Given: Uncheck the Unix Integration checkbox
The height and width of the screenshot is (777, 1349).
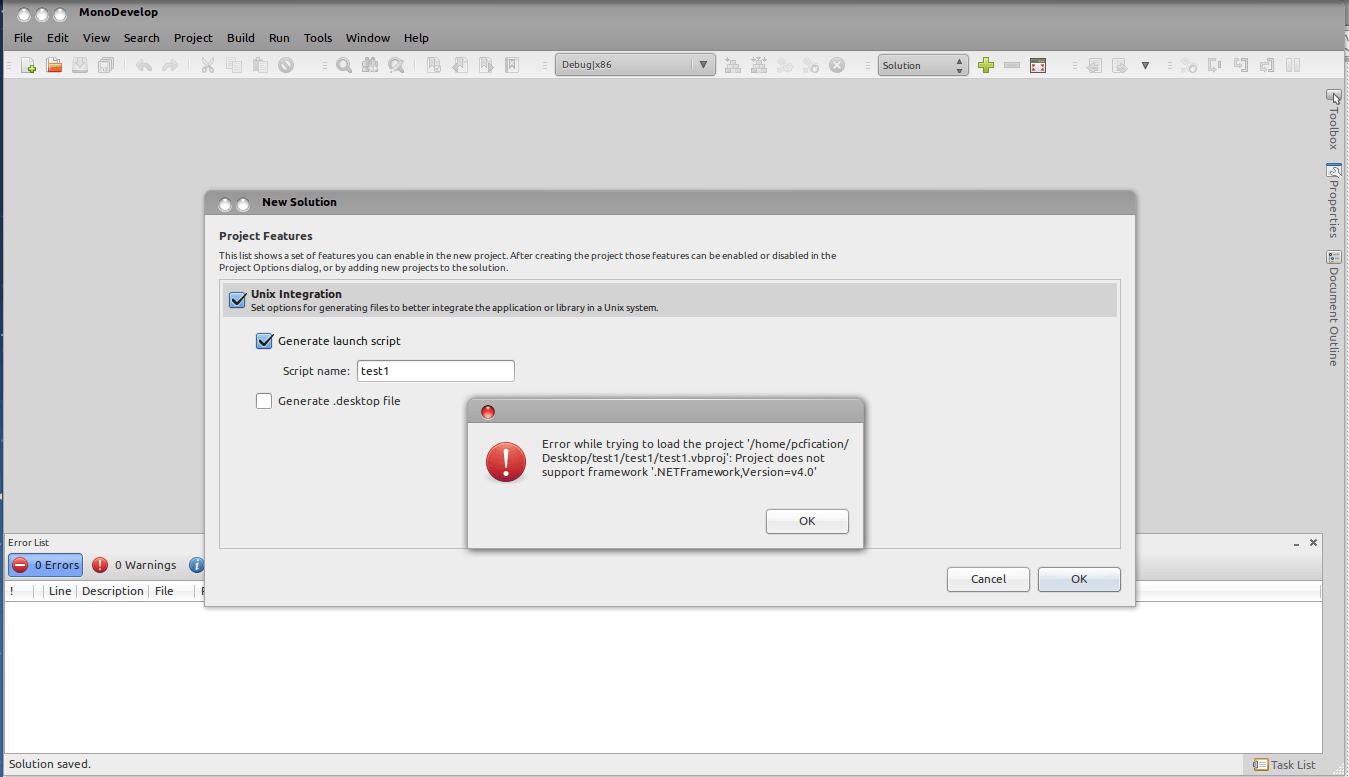Looking at the screenshot, I should 237,300.
